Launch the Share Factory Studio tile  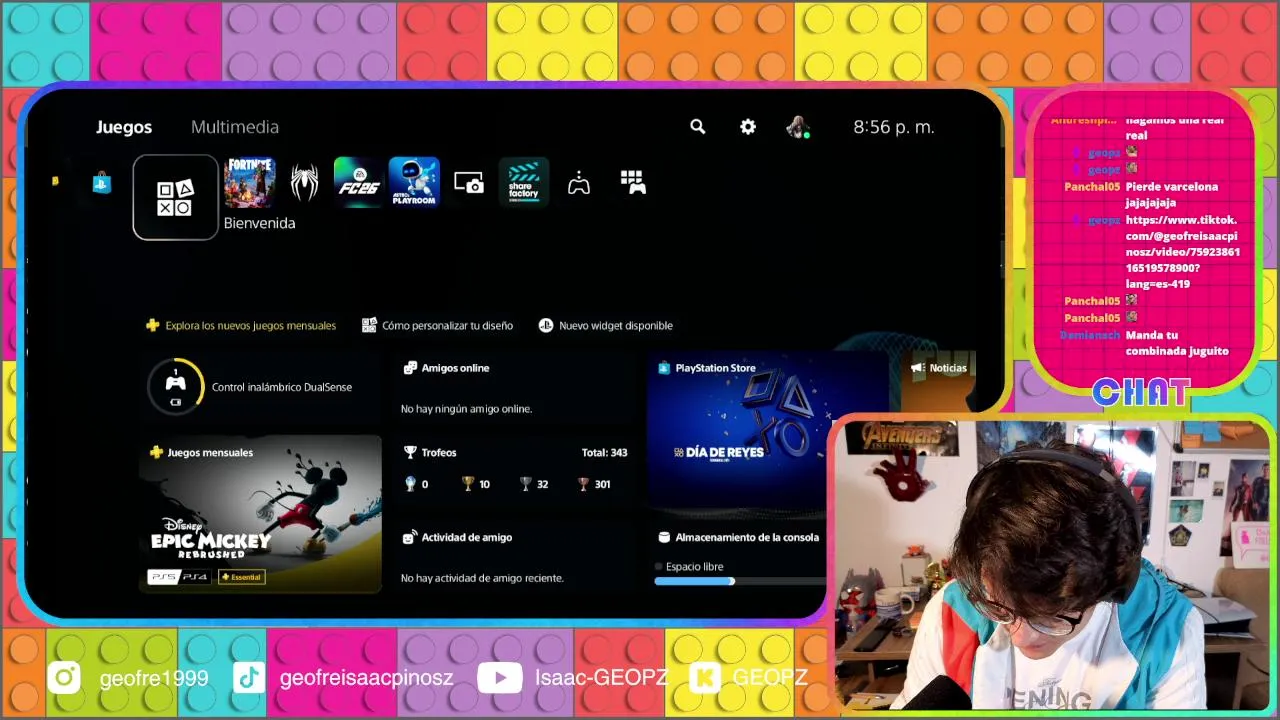click(x=524, y=183)
